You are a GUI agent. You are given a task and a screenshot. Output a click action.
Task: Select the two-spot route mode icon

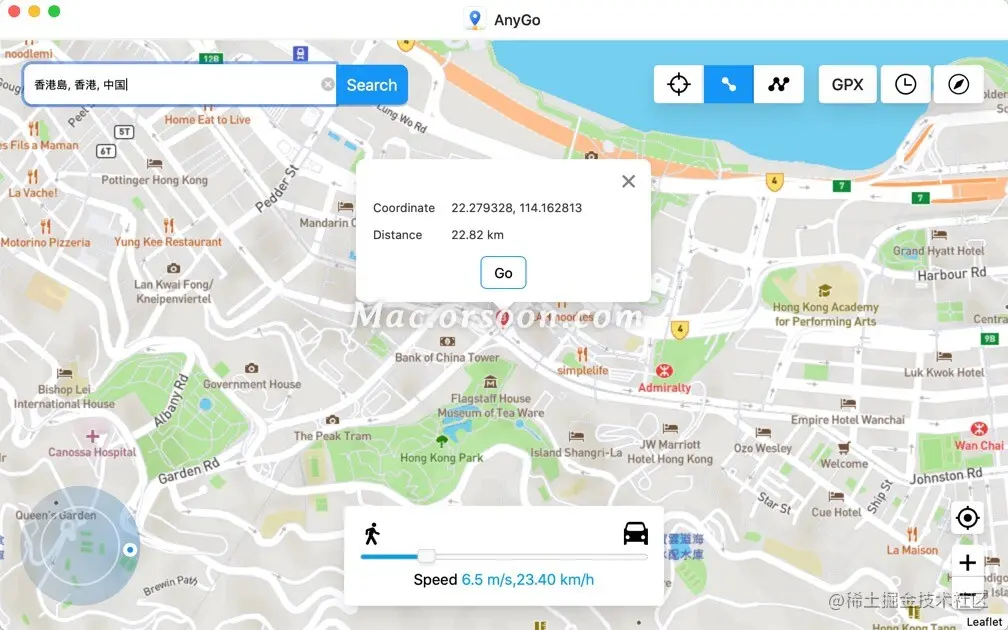click(x=728, y=84)
